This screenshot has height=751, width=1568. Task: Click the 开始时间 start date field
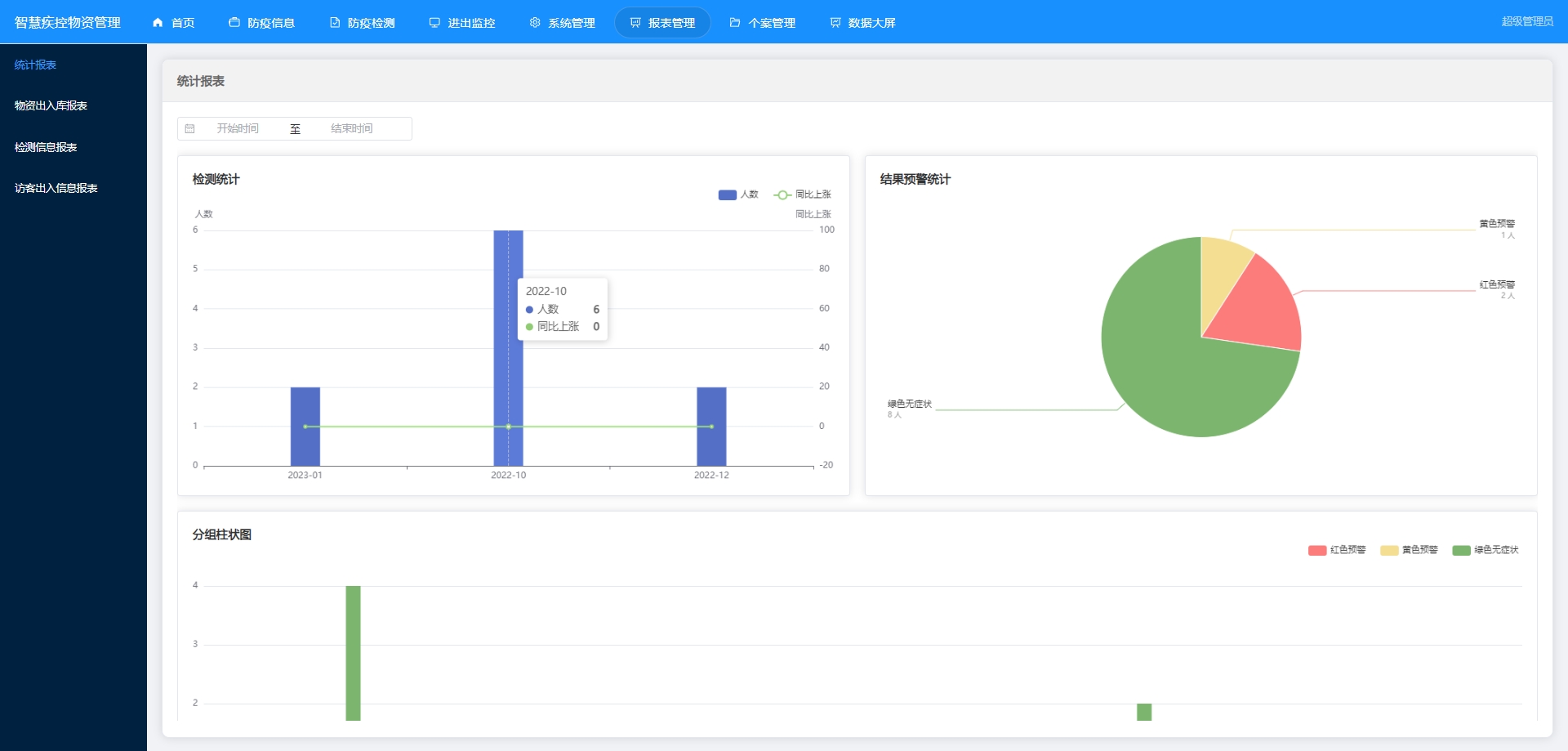click(x=238, y=129)
